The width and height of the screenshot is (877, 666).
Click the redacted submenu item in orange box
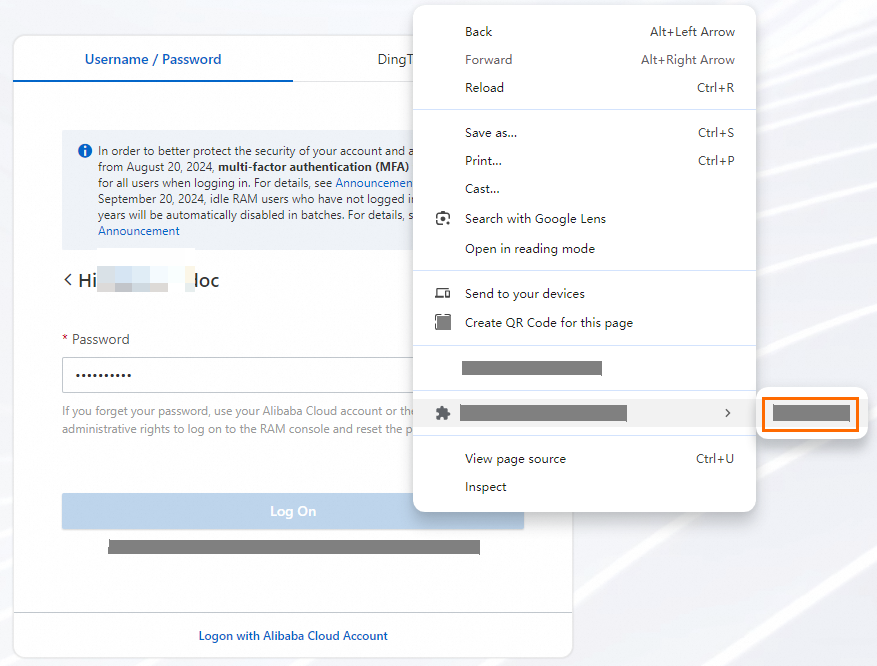pyautogui.click(x=810, y=414)
